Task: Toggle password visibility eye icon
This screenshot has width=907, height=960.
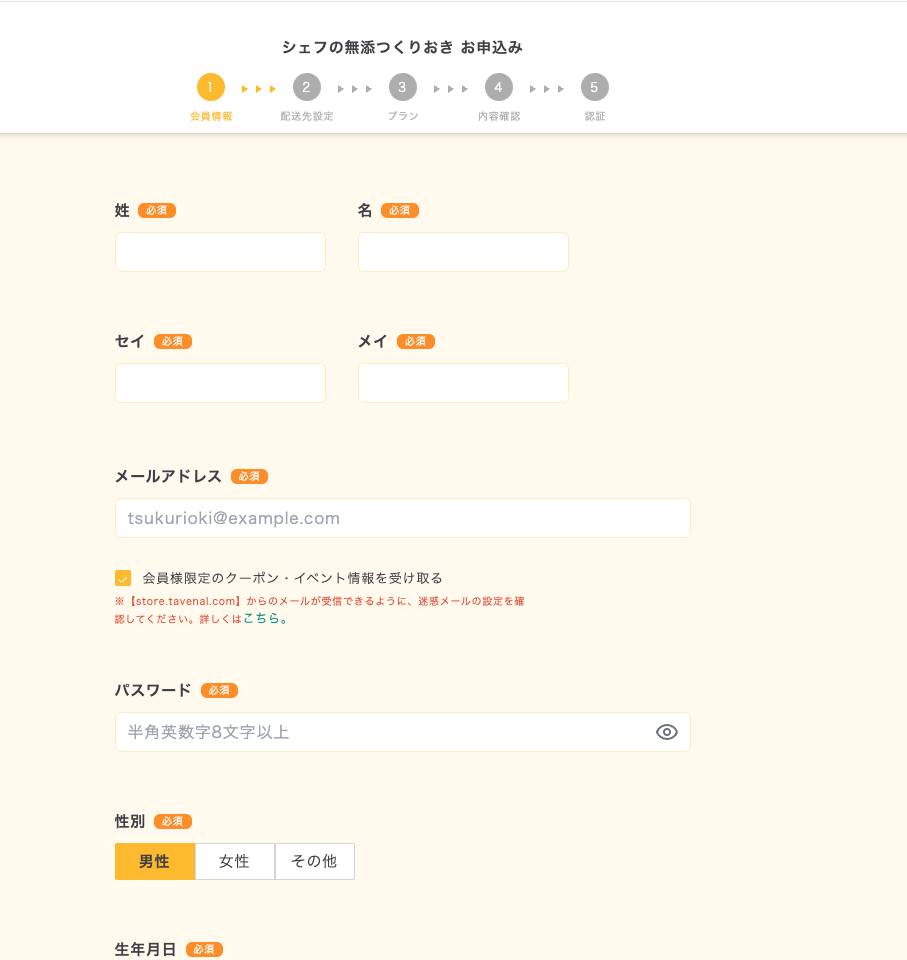Action: click(666, 732)
